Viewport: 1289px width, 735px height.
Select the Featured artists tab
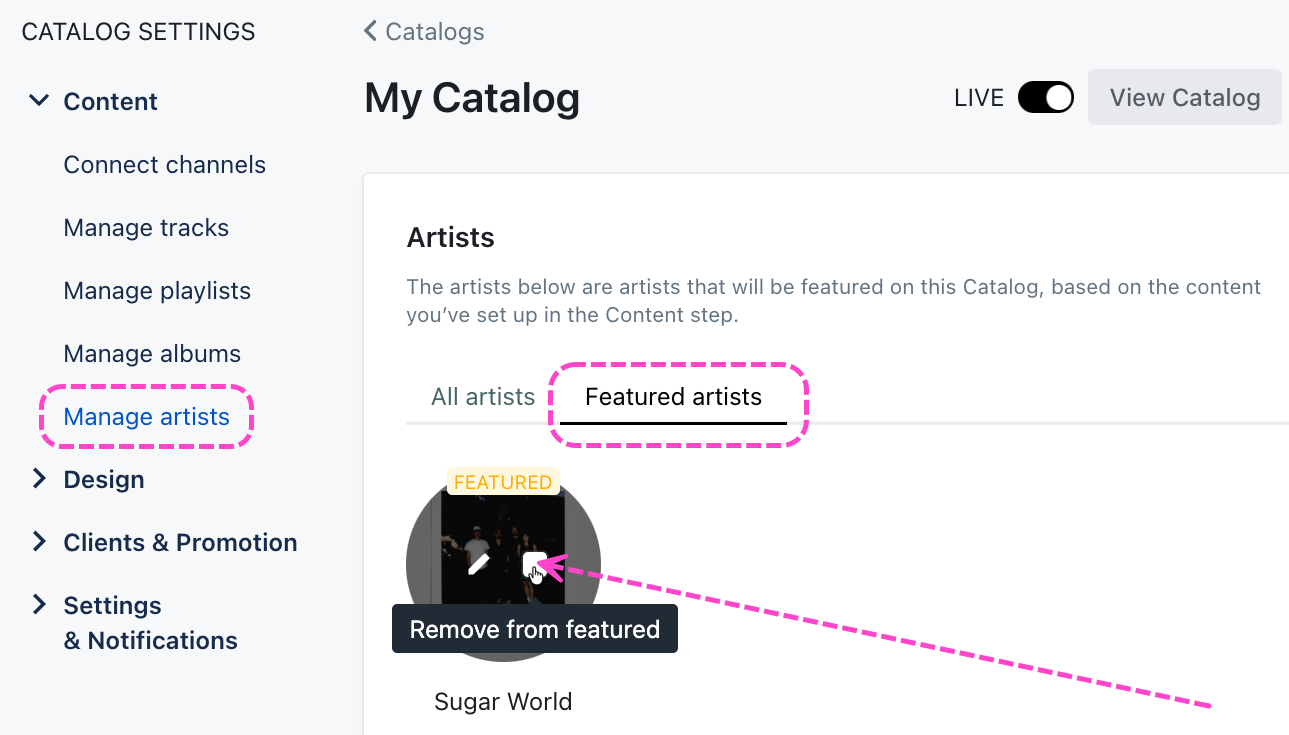[673, 397]
